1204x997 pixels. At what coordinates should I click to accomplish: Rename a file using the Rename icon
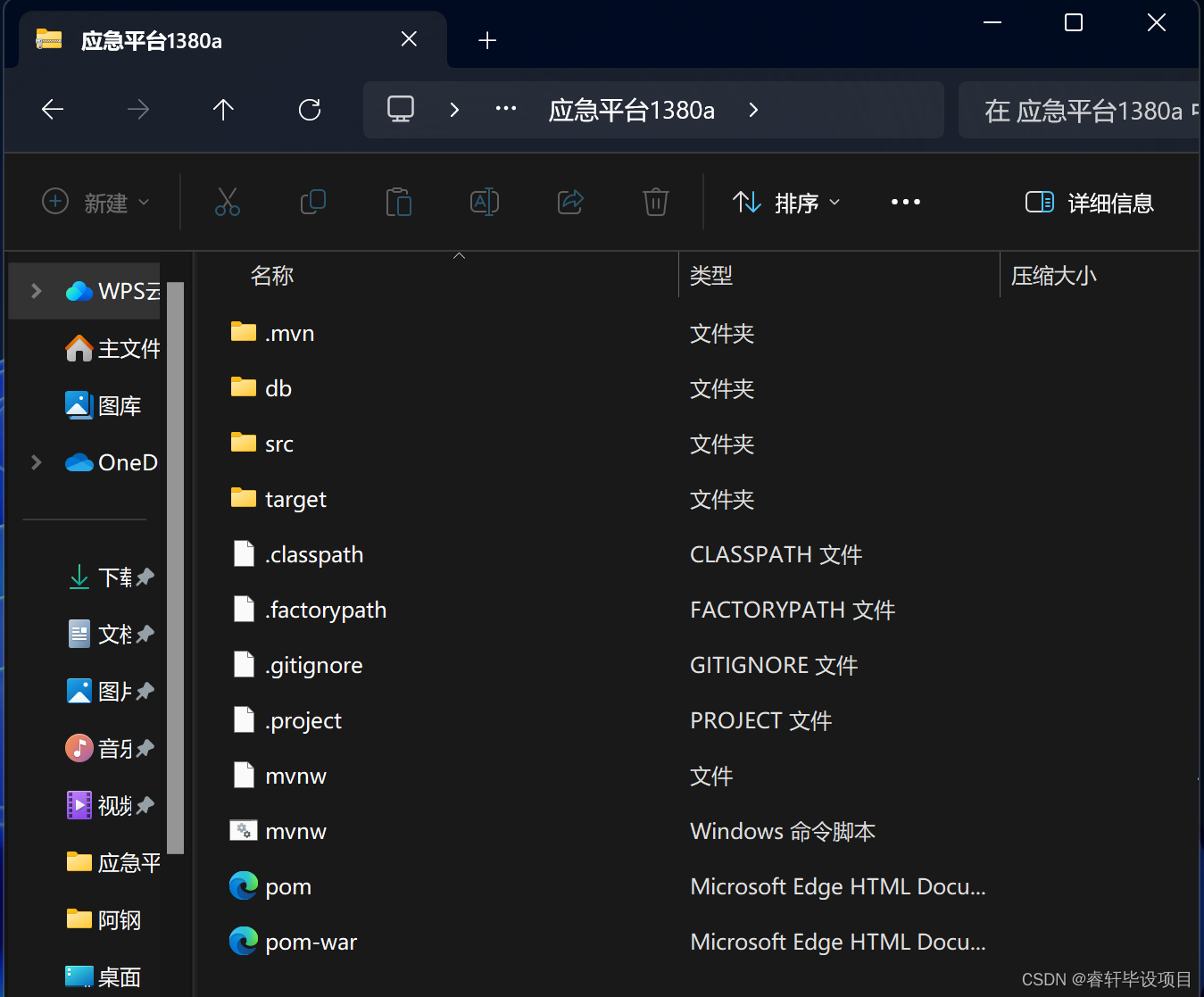pos(485,202)
